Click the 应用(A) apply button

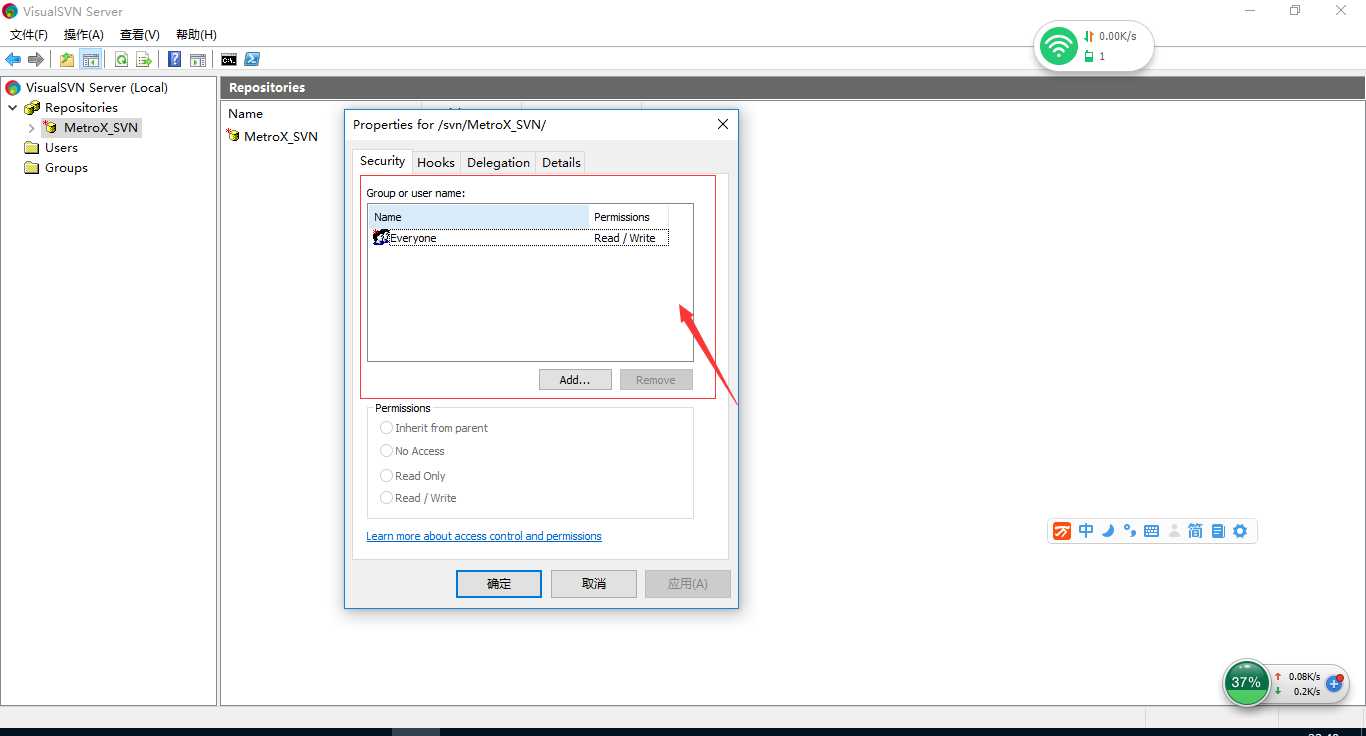pyautogui.click(x=688, y=584)
